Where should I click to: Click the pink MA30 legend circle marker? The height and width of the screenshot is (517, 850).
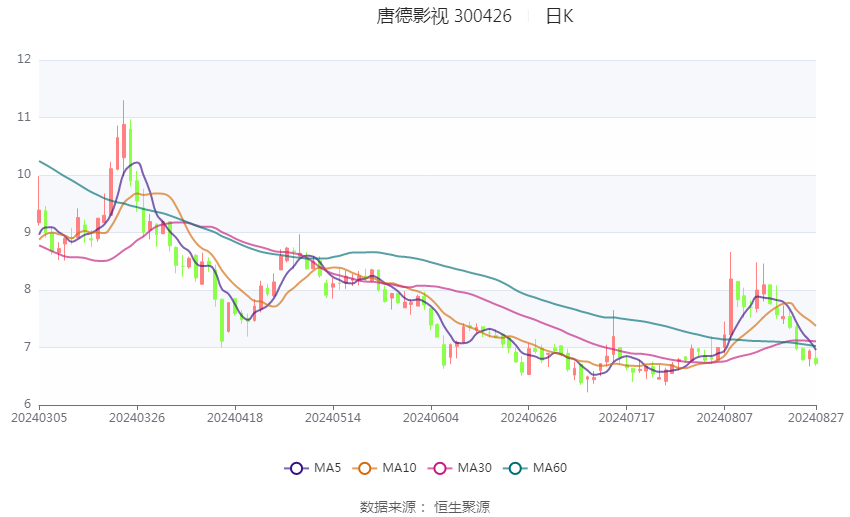pyautogui.click(x=437, y=468)
